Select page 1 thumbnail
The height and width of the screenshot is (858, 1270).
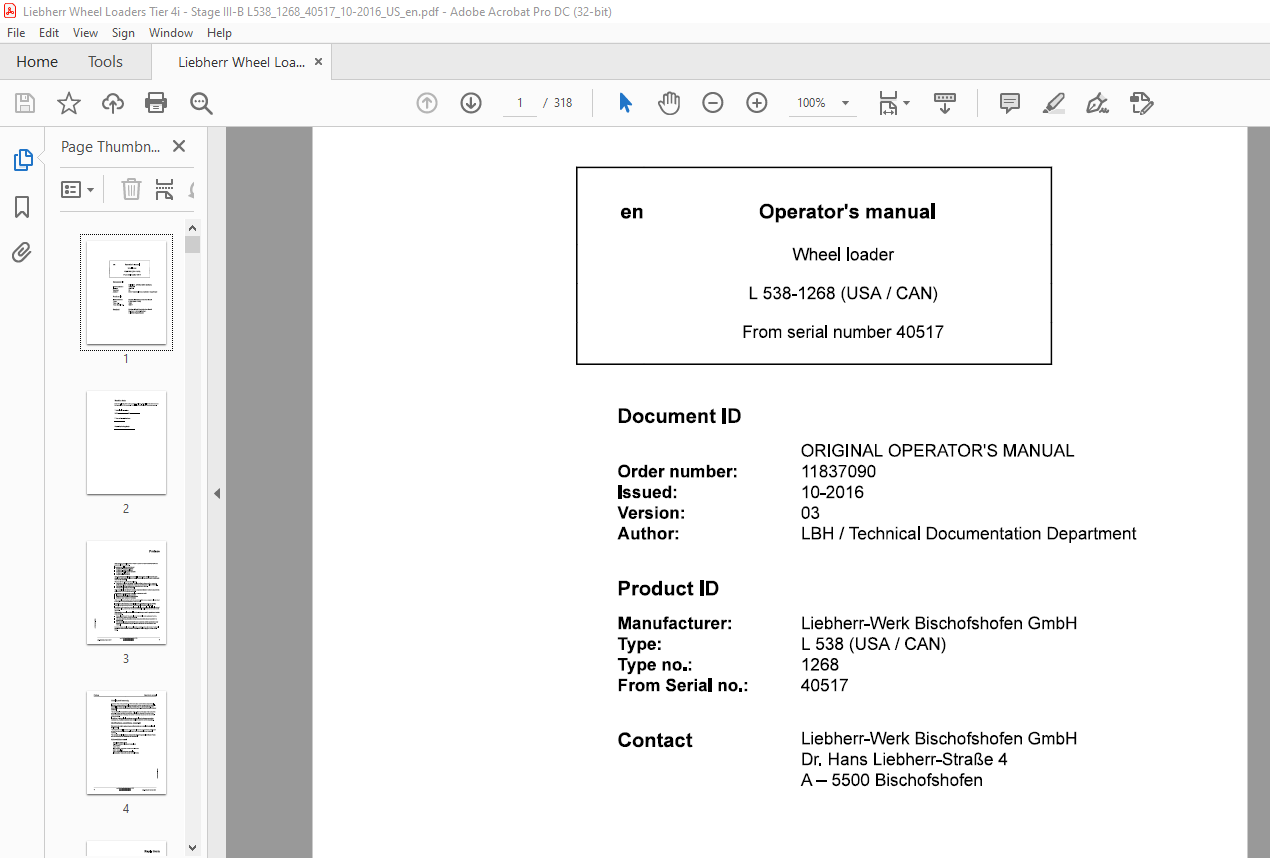[x=126, y=292]
